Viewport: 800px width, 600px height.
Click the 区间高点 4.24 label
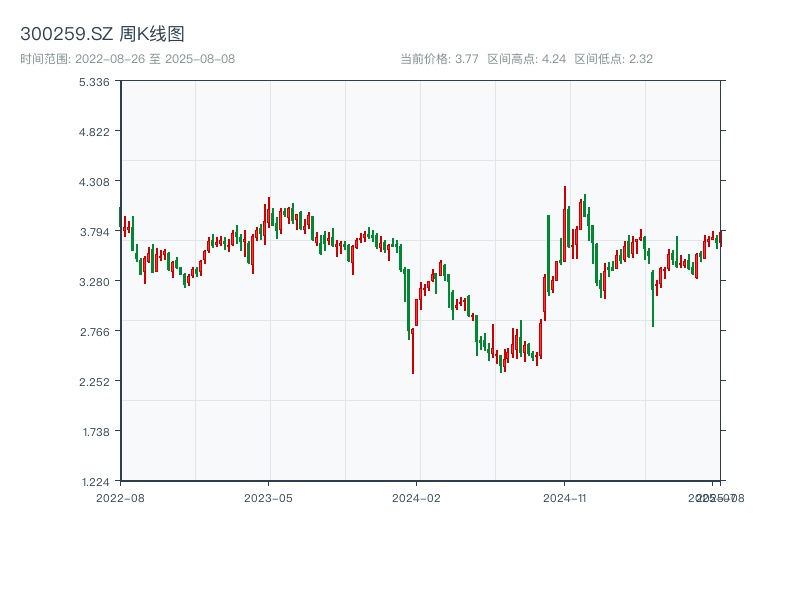[526, 59]
